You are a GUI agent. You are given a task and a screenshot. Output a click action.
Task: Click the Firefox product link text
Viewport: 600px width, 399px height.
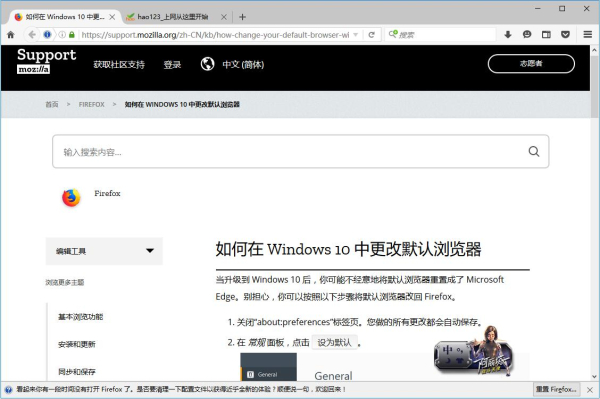point(107,193)
